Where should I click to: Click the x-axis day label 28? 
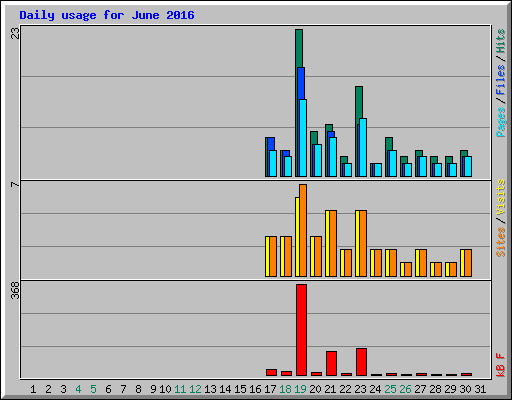point(435,389)
